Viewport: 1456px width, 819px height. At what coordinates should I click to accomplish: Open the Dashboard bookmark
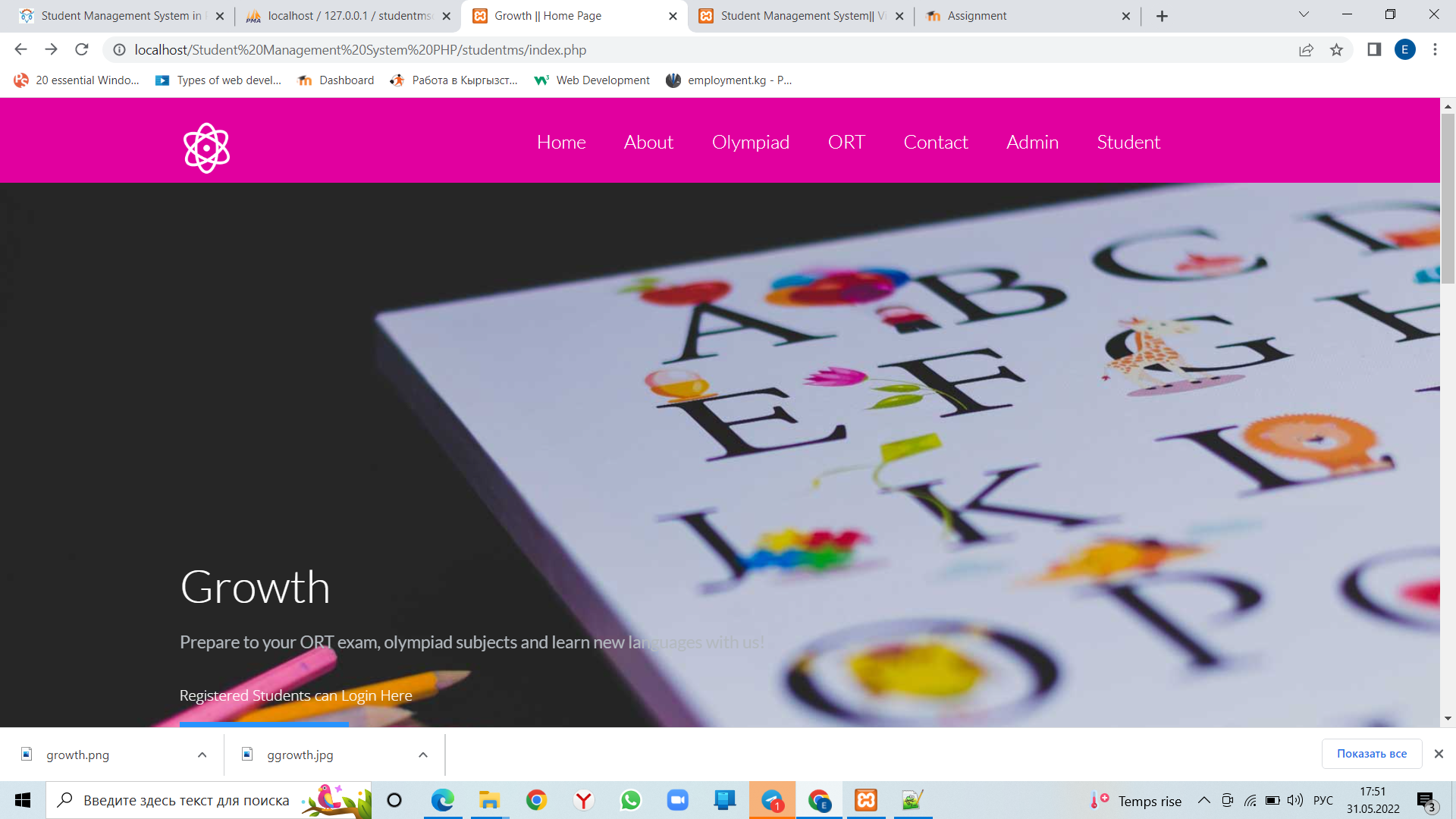coord(336,80)
